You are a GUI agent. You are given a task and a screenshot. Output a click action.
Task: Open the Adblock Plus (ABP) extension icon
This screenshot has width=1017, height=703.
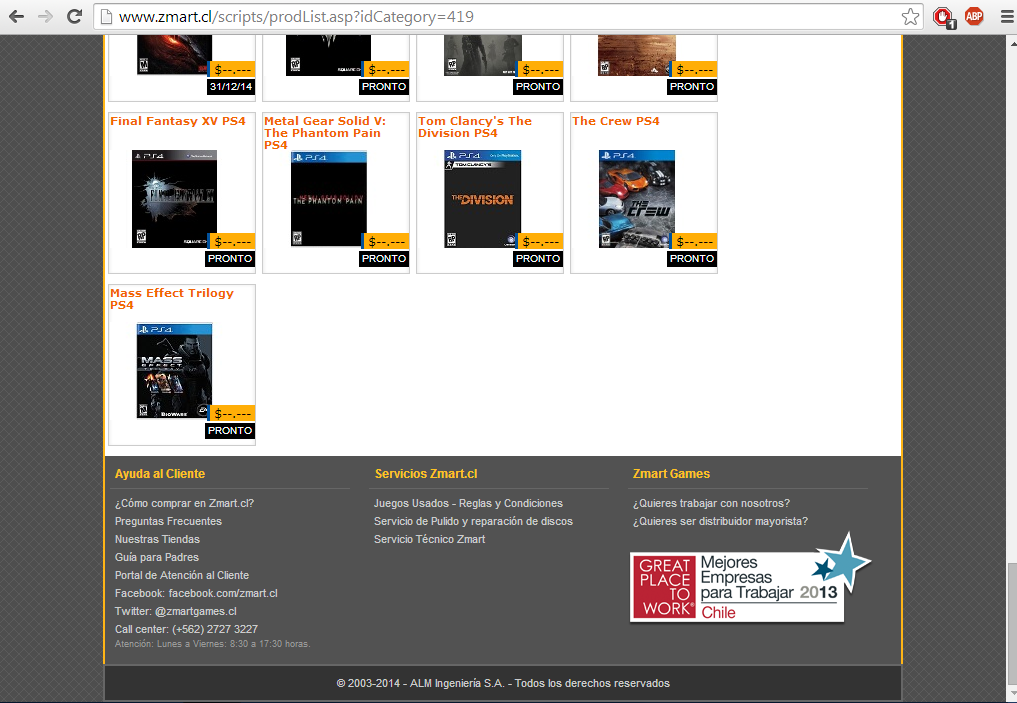(x=974, y=16)
